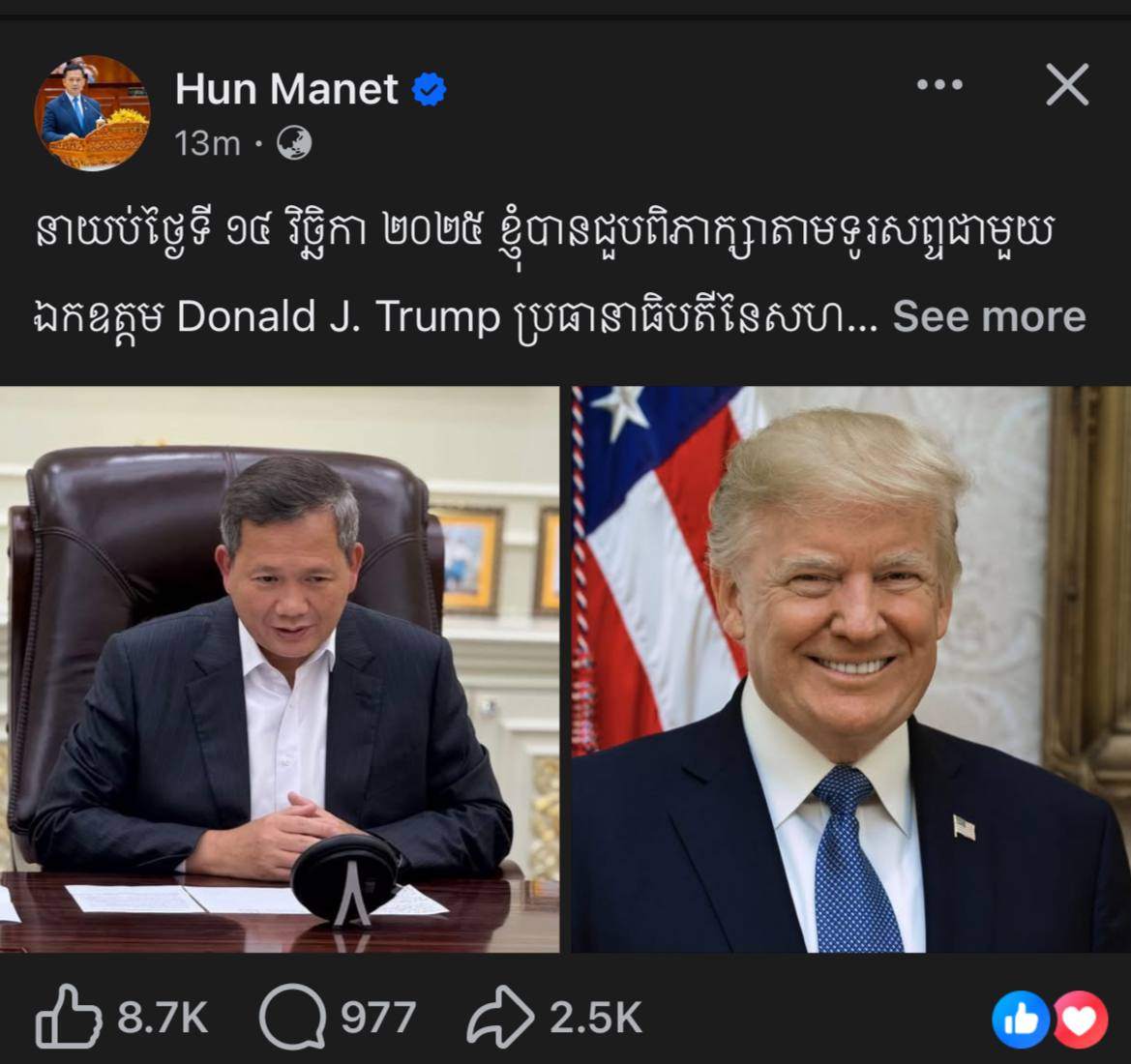This screenshot has width=1131, height=1064.
Task: Close the post viewer with the X
Action: click(1067, 85)
